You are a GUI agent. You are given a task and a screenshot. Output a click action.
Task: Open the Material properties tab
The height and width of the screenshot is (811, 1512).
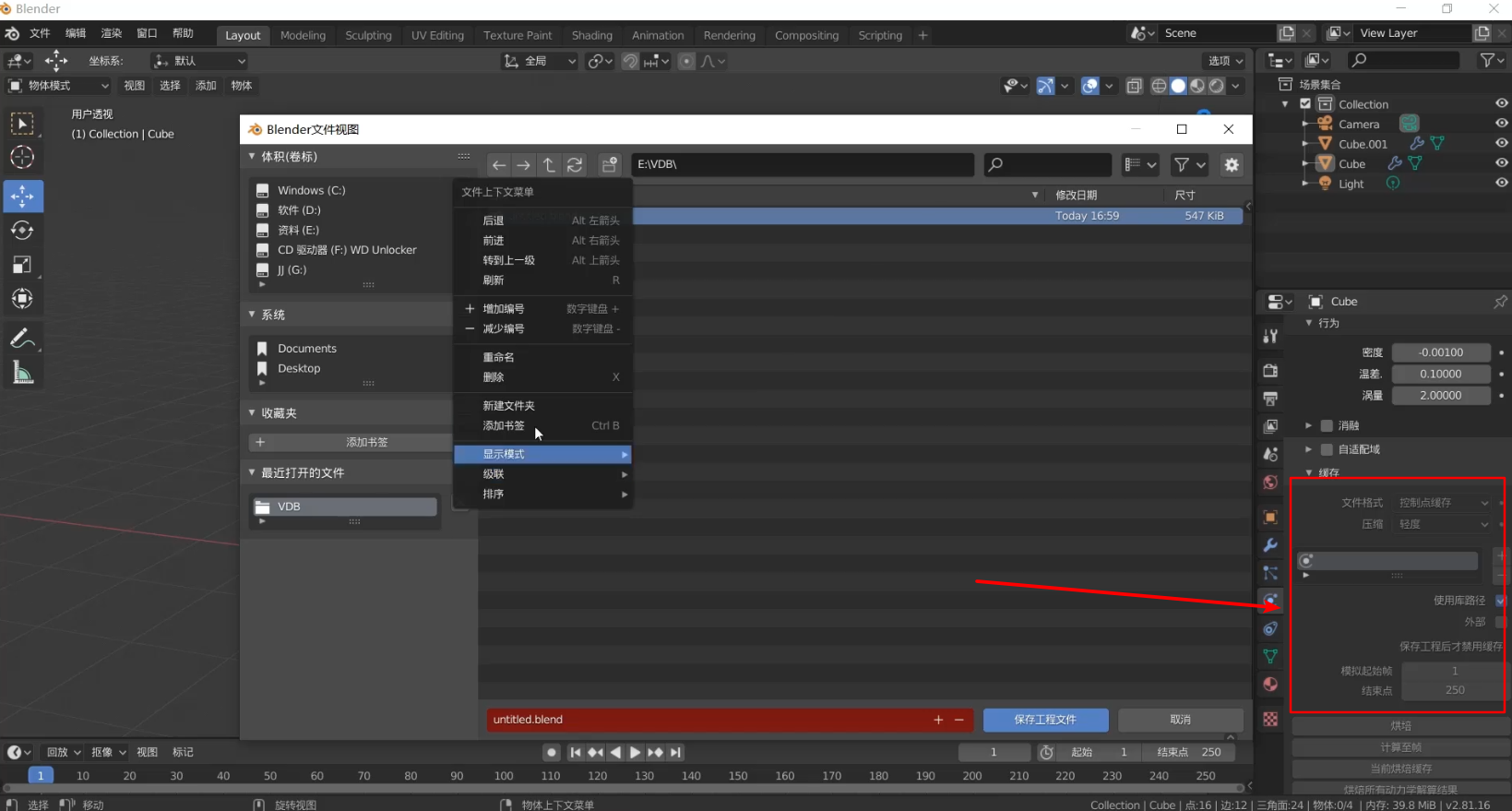pyautogui.click(x=1270, y=684)
